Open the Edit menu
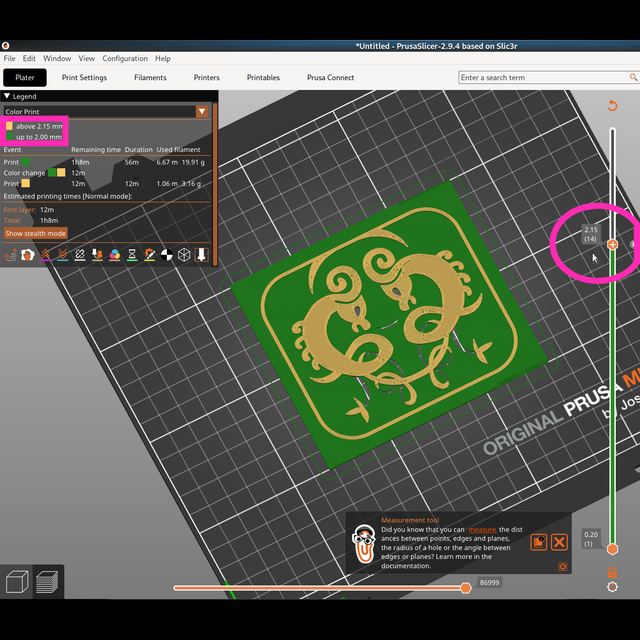This screenshot has width=640, height=640. (x=29, y=58)
